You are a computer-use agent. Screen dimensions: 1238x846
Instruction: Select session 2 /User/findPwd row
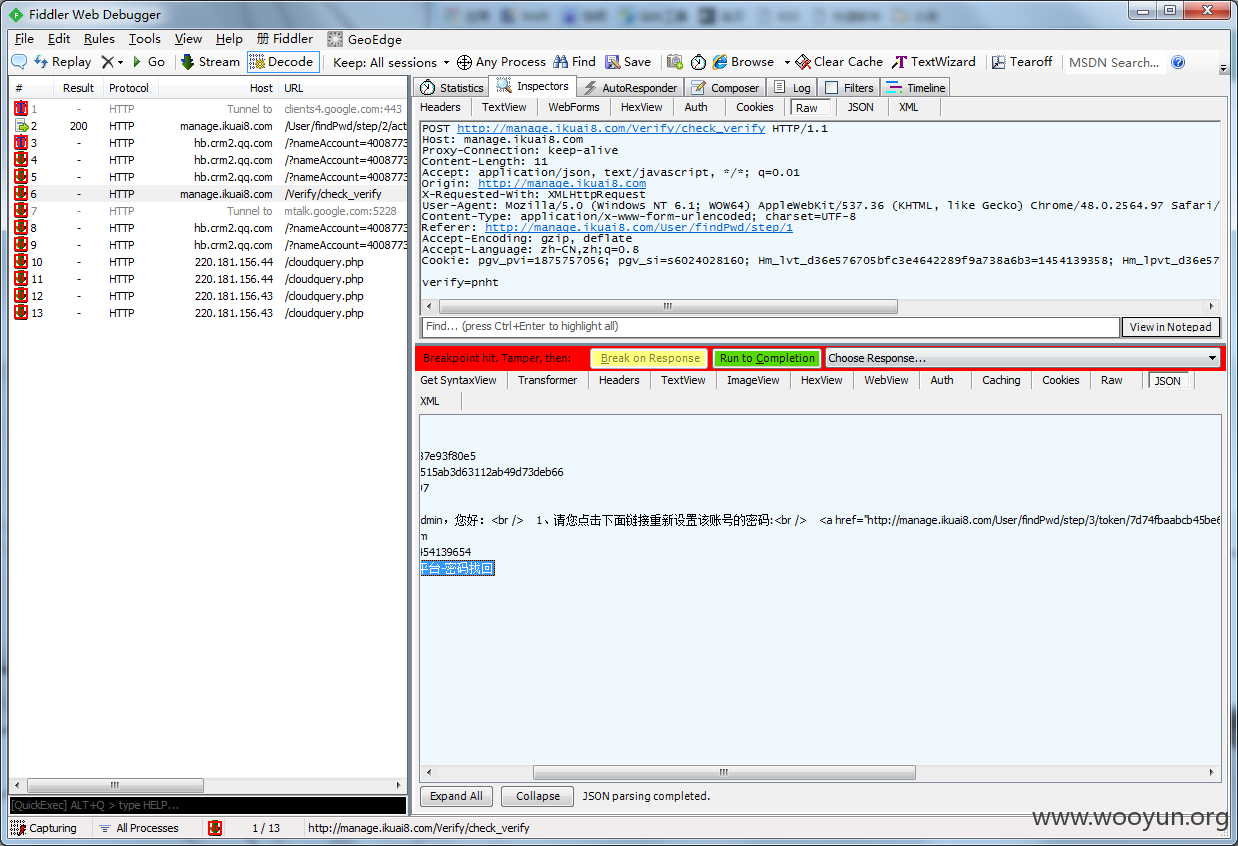click(209, 126)
